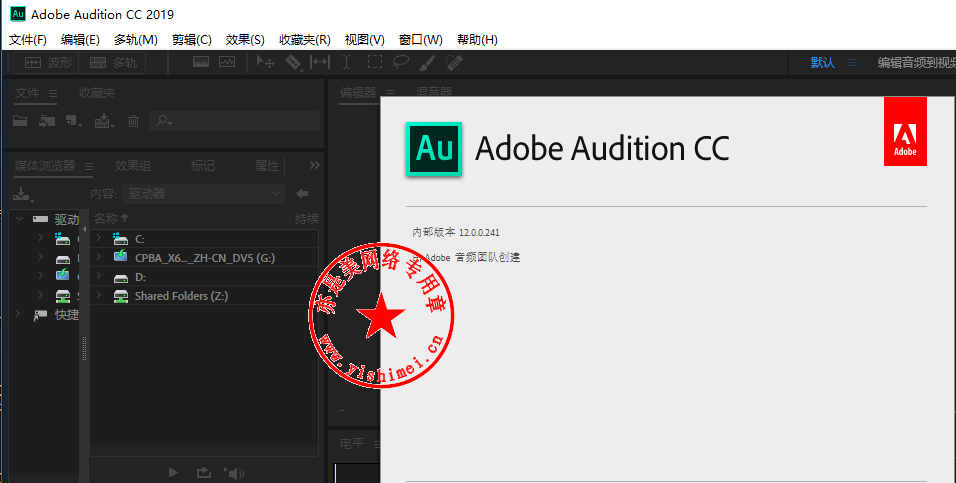Open the 收藏夹(R) menu
956x483 pixels.
tap(305, 40)
